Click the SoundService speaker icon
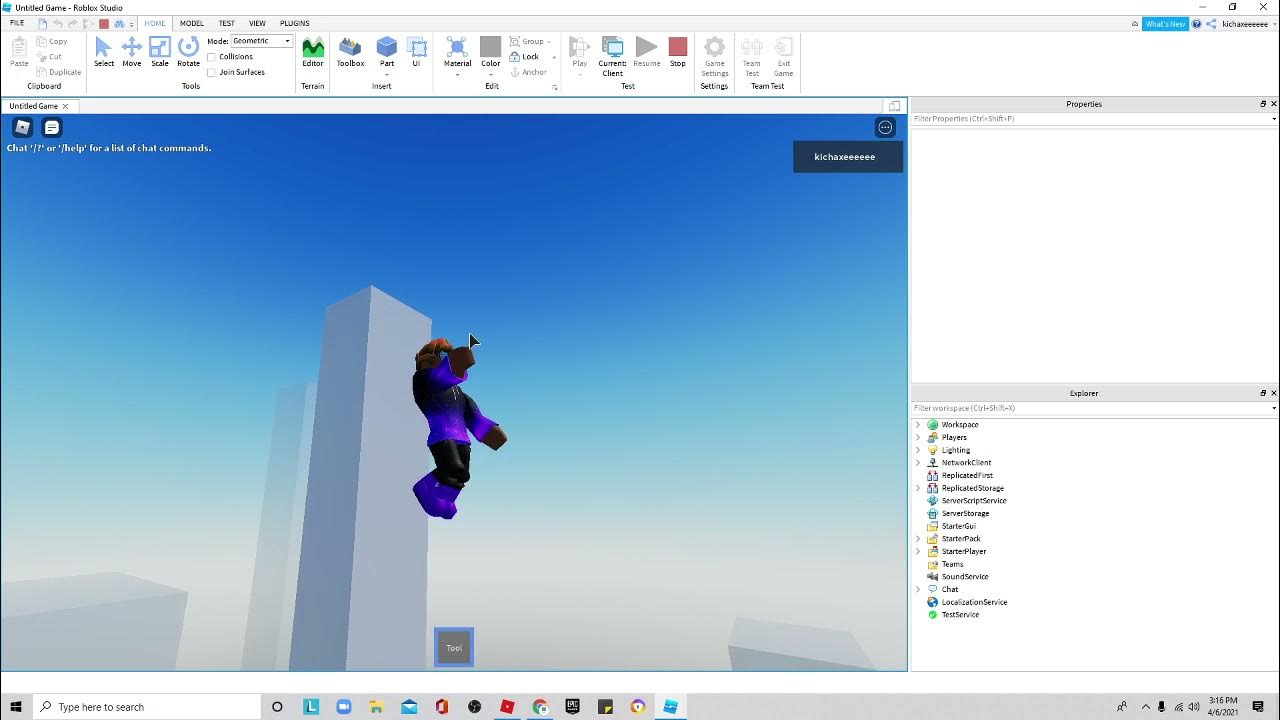The width and height of the screenshot is (1280, 720). pyautogui.click(x=933, y=577)
